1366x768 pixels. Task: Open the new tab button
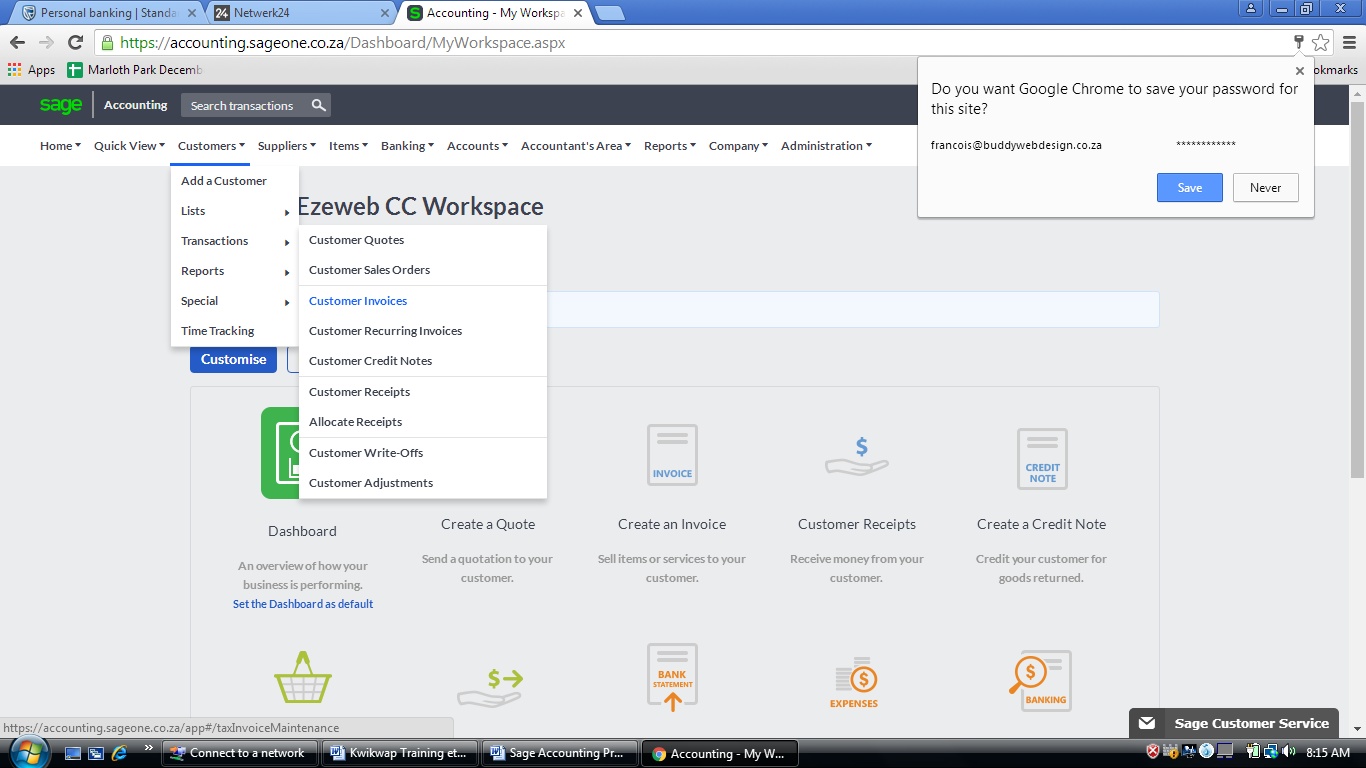(610, 13)
